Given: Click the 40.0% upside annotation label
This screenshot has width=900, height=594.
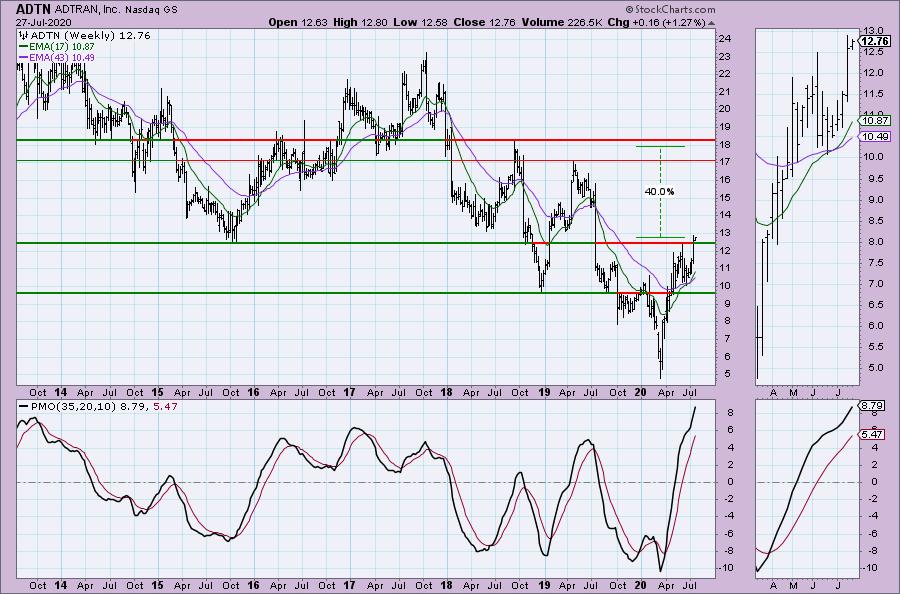Looking at the screenshot, I should tap(659, 192).
